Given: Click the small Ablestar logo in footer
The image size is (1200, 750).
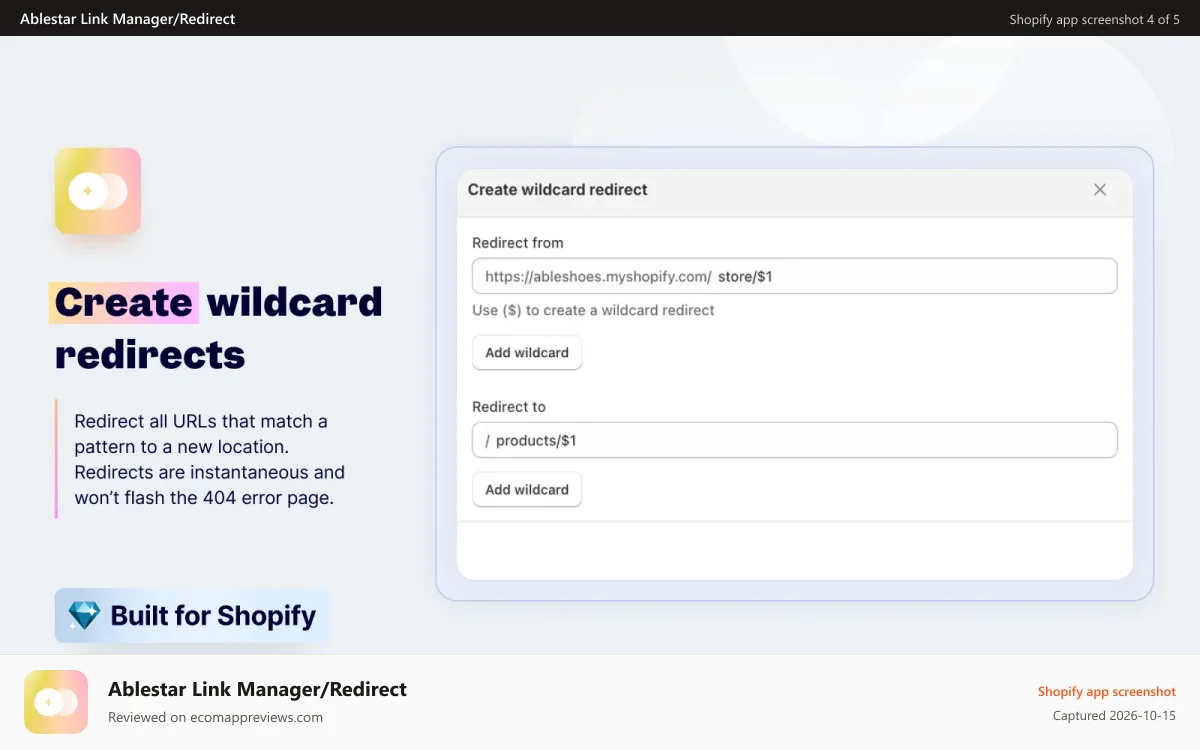Looking at the screenshot, I should 56,702.
